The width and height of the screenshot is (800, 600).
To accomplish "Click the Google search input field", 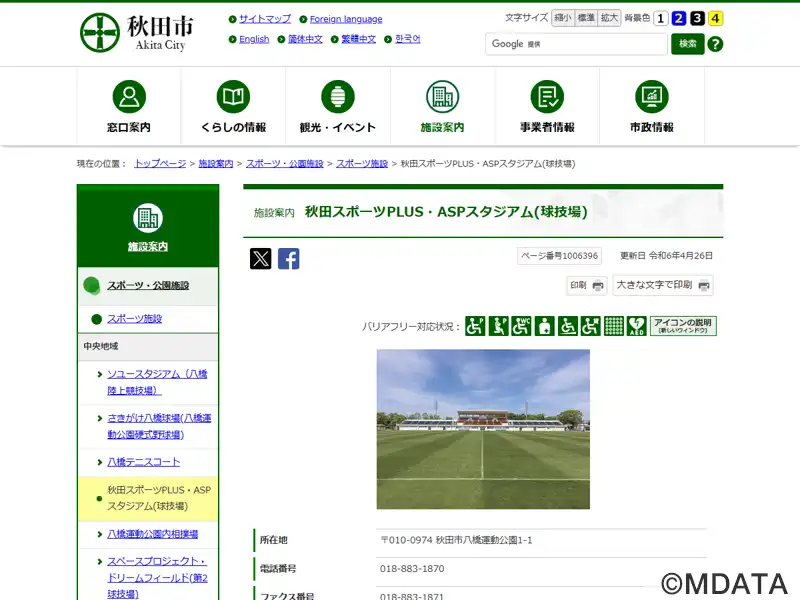I will pos(576,44).
